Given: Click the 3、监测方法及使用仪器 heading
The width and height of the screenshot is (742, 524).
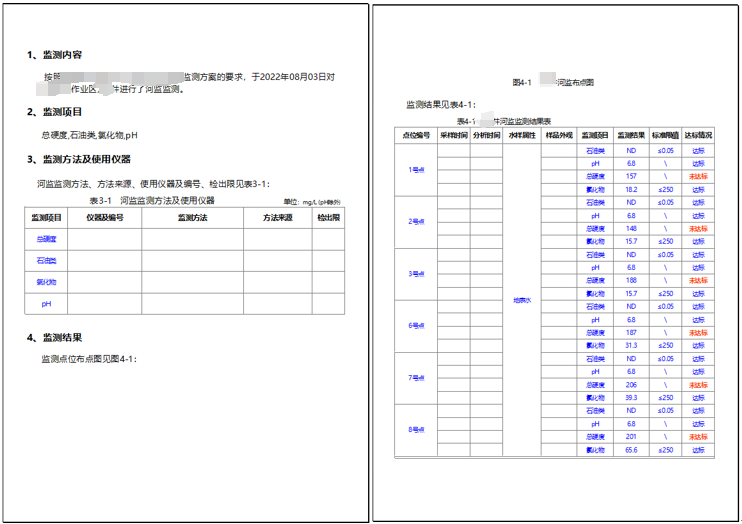Looking at the screenshot, I should pos(85,159).
